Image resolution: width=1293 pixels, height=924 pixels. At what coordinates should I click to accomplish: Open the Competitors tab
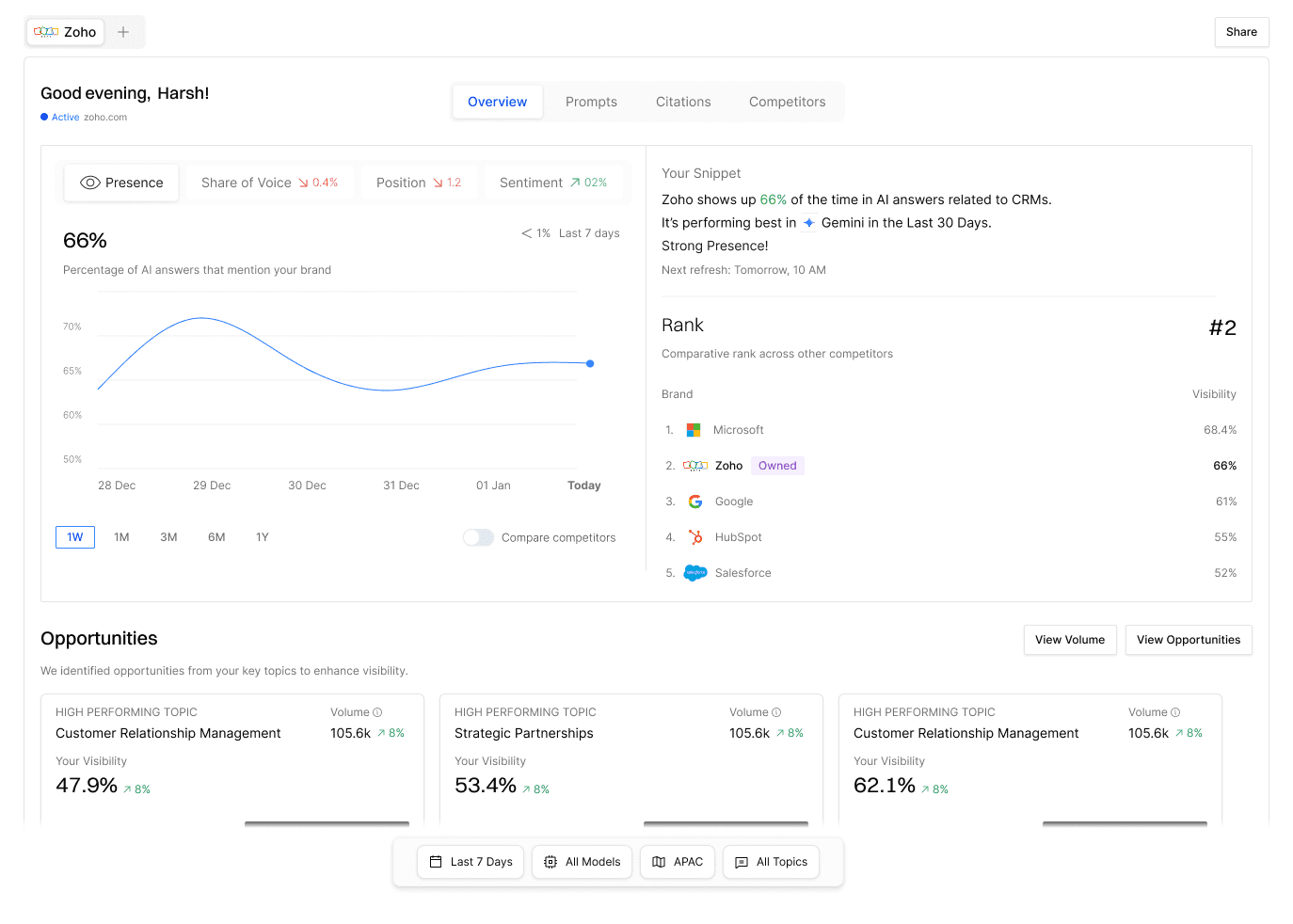(x=788, y=102)
